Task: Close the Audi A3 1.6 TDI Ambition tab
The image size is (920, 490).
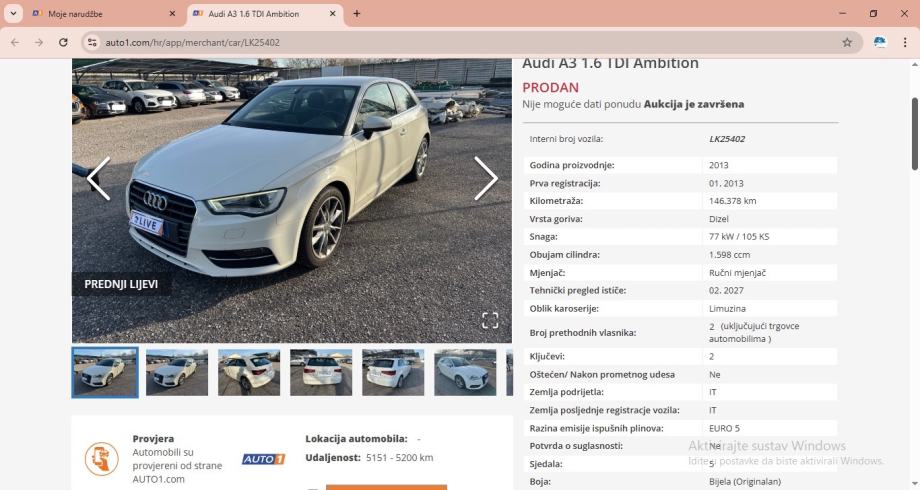Action: [x=332, y=13]
